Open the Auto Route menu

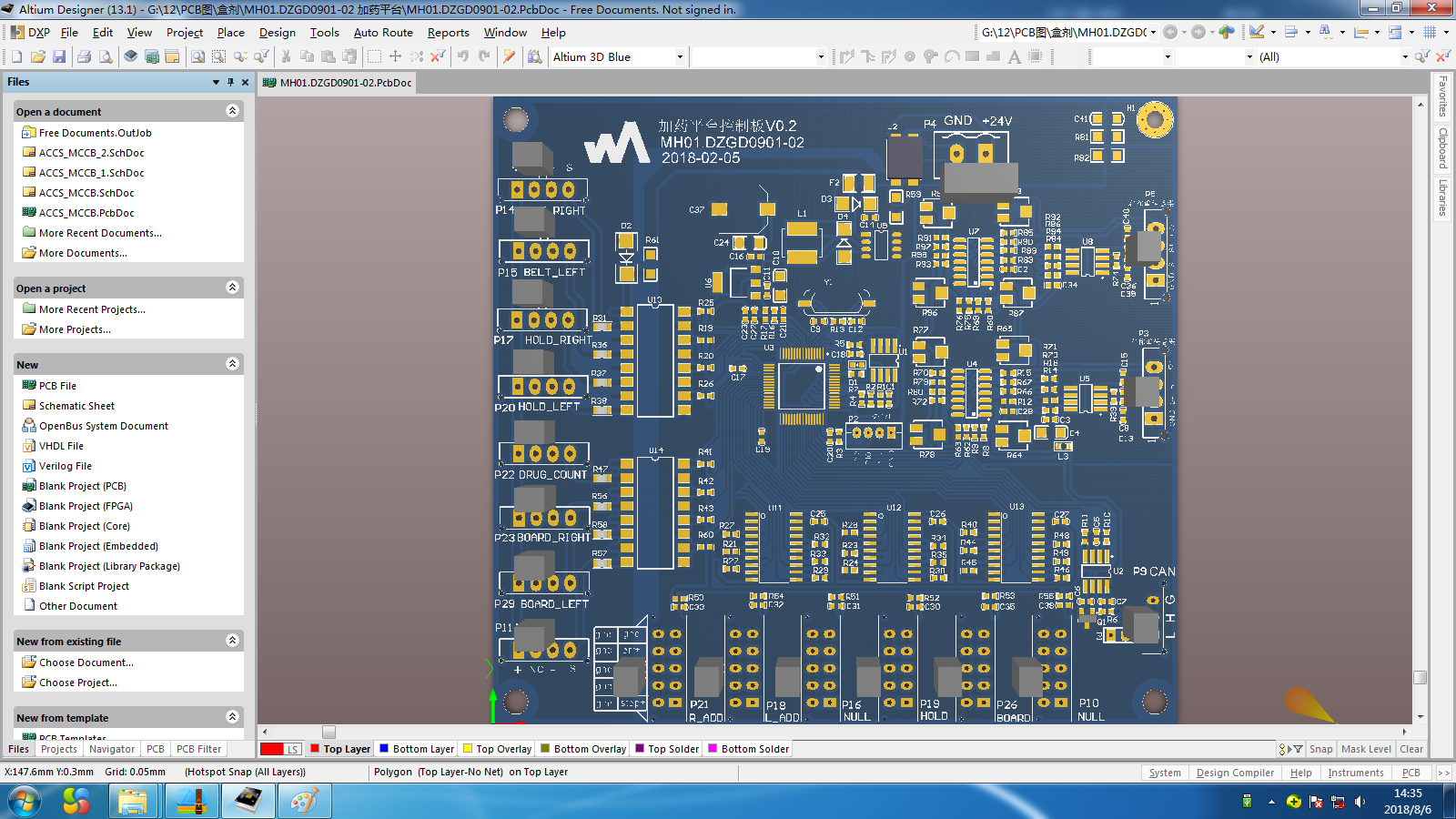pyautogui.click(x=383, y=32)
